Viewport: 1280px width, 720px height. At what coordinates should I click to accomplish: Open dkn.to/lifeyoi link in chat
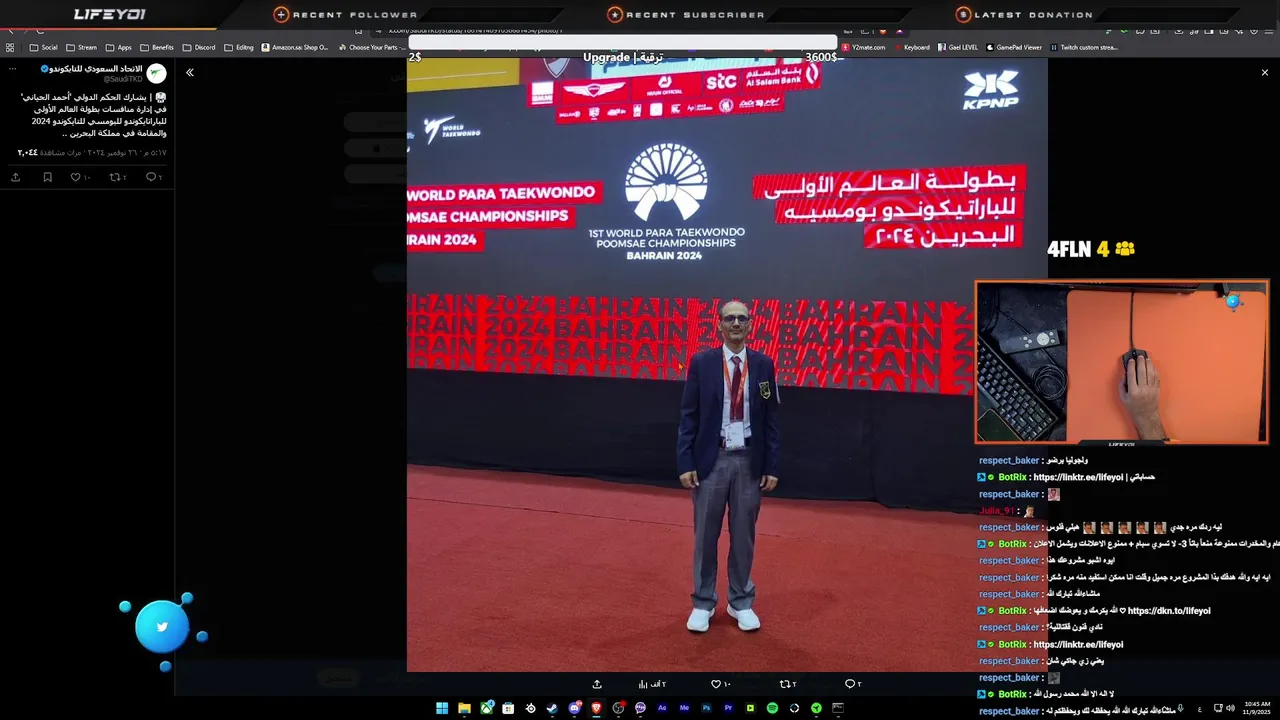point(1169,611)
